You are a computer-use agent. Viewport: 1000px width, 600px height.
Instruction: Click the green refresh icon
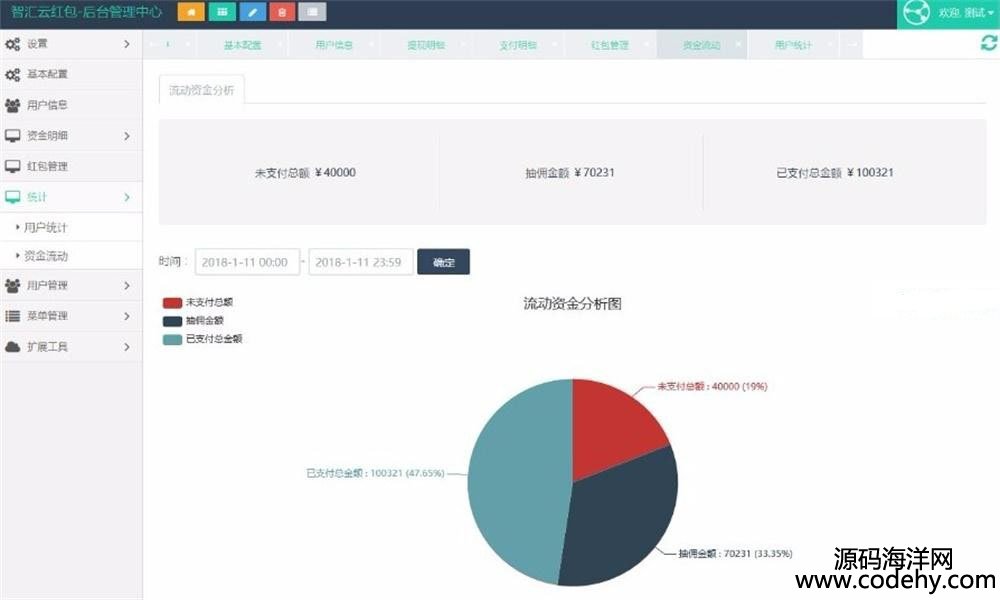point(989,43)
